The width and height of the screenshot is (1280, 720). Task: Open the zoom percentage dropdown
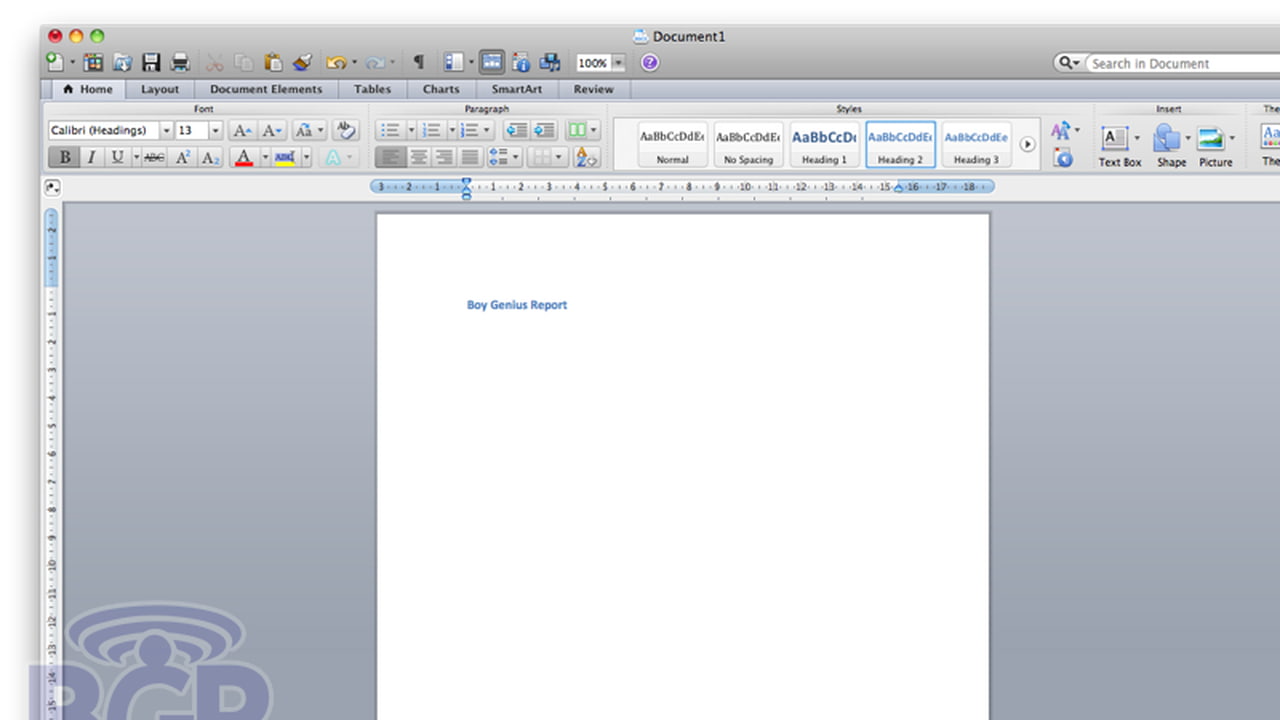pyautogui.click(x=618, y=63)
